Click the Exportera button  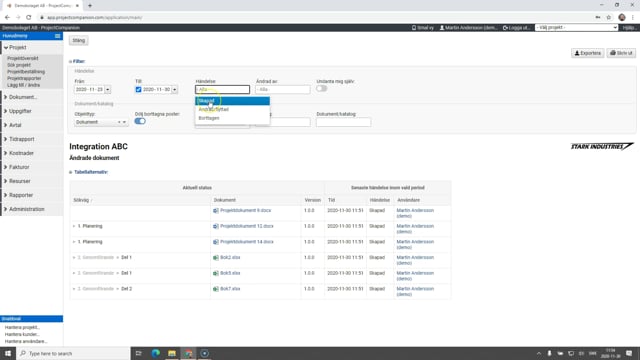point(587,53)
